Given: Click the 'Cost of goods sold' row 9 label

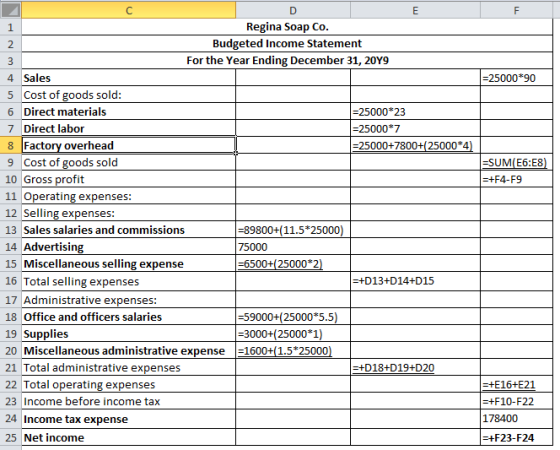Looking at the screenshot, I should coord(129,162).
